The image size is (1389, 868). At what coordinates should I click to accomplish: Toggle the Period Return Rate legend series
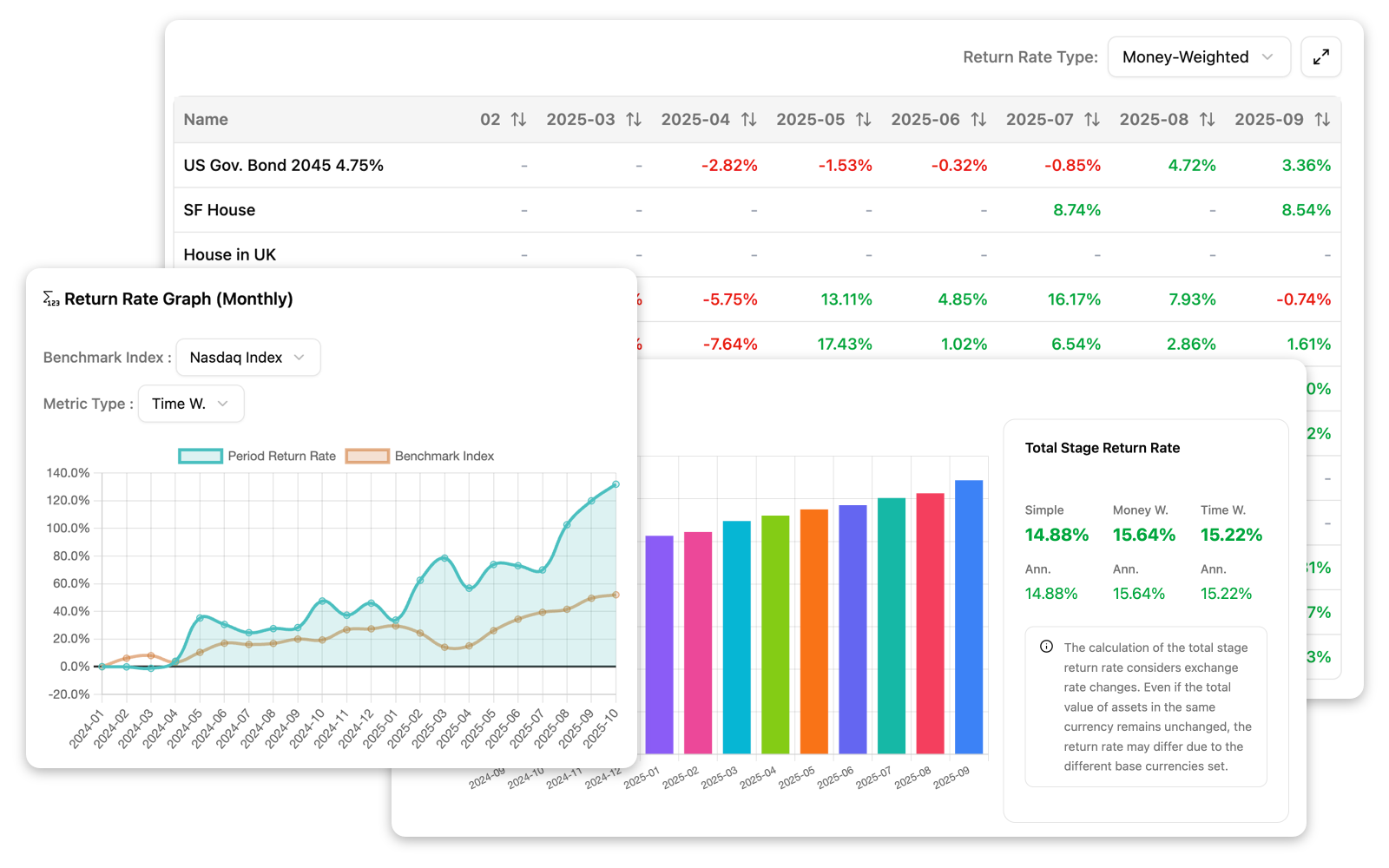[x=257, y=457]
